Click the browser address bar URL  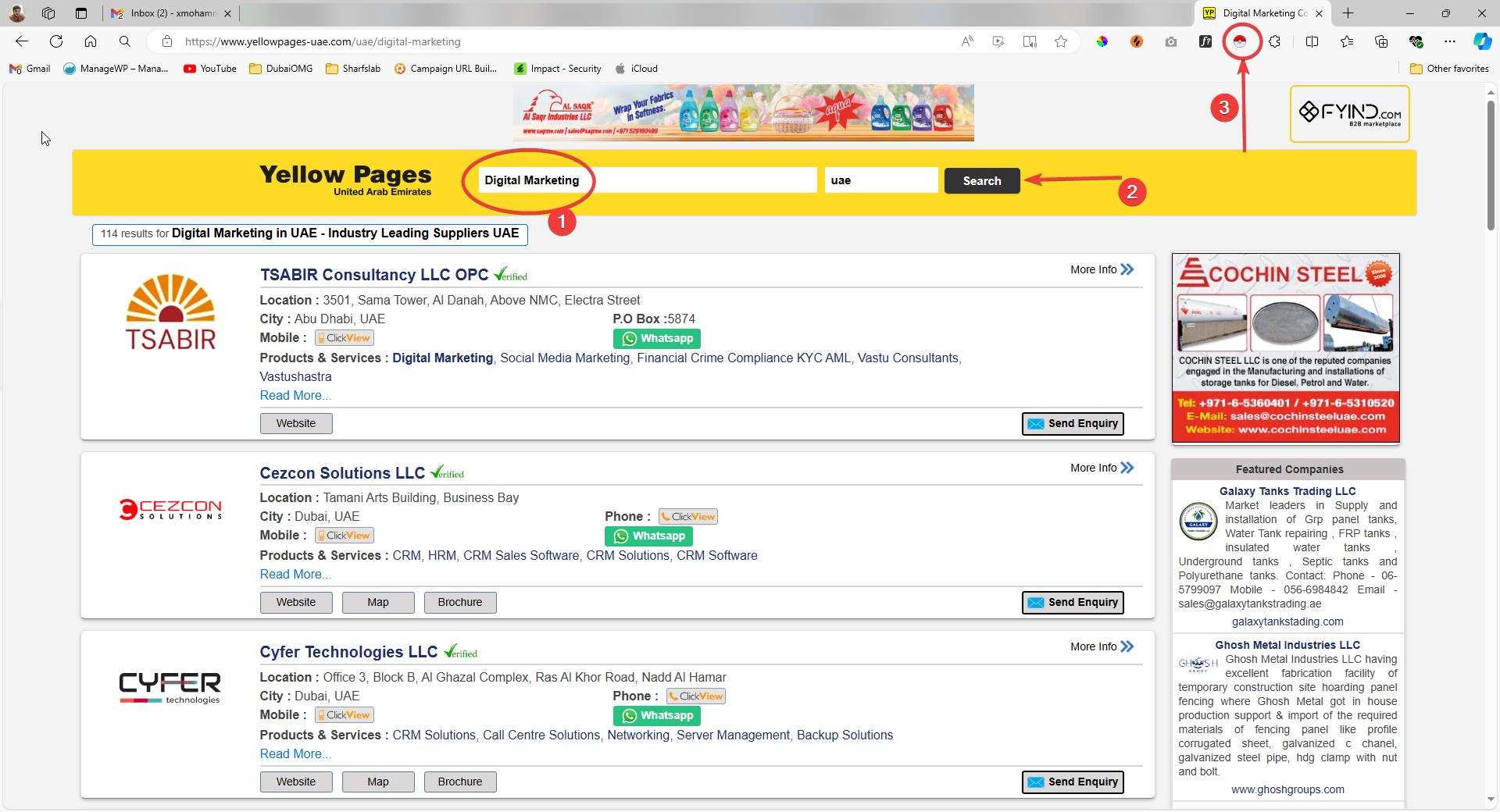click(x=323, y=41)
